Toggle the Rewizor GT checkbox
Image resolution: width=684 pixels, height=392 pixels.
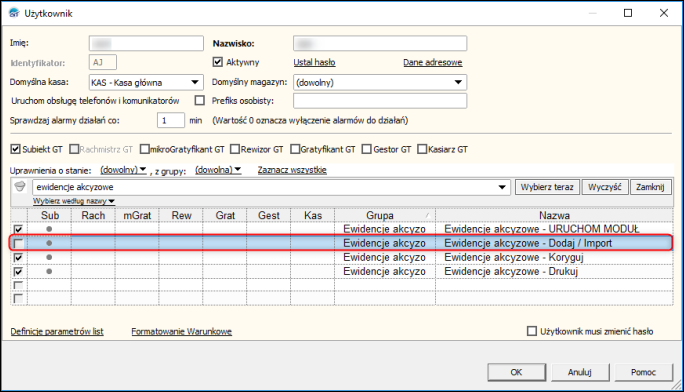pos(235,149)
